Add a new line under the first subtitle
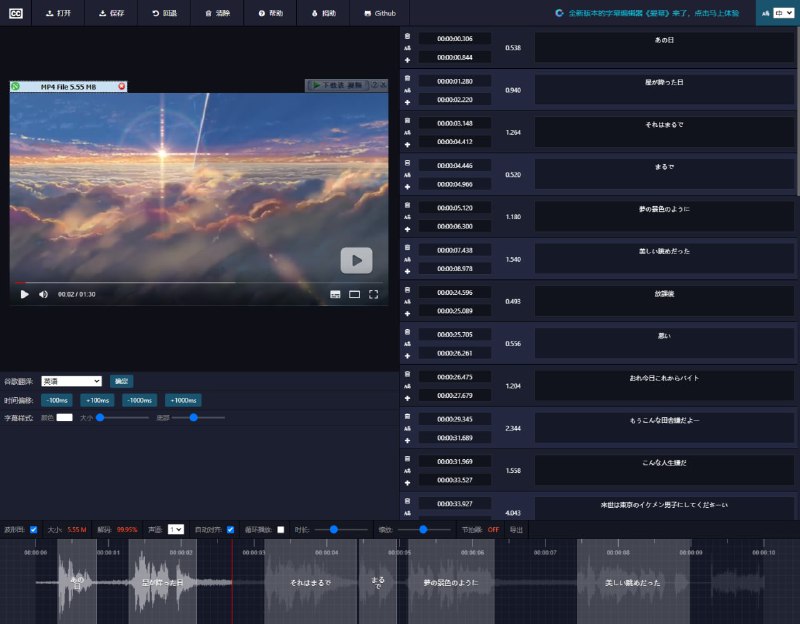This screenshot has width=800, height=624. (x=407, y=60)
